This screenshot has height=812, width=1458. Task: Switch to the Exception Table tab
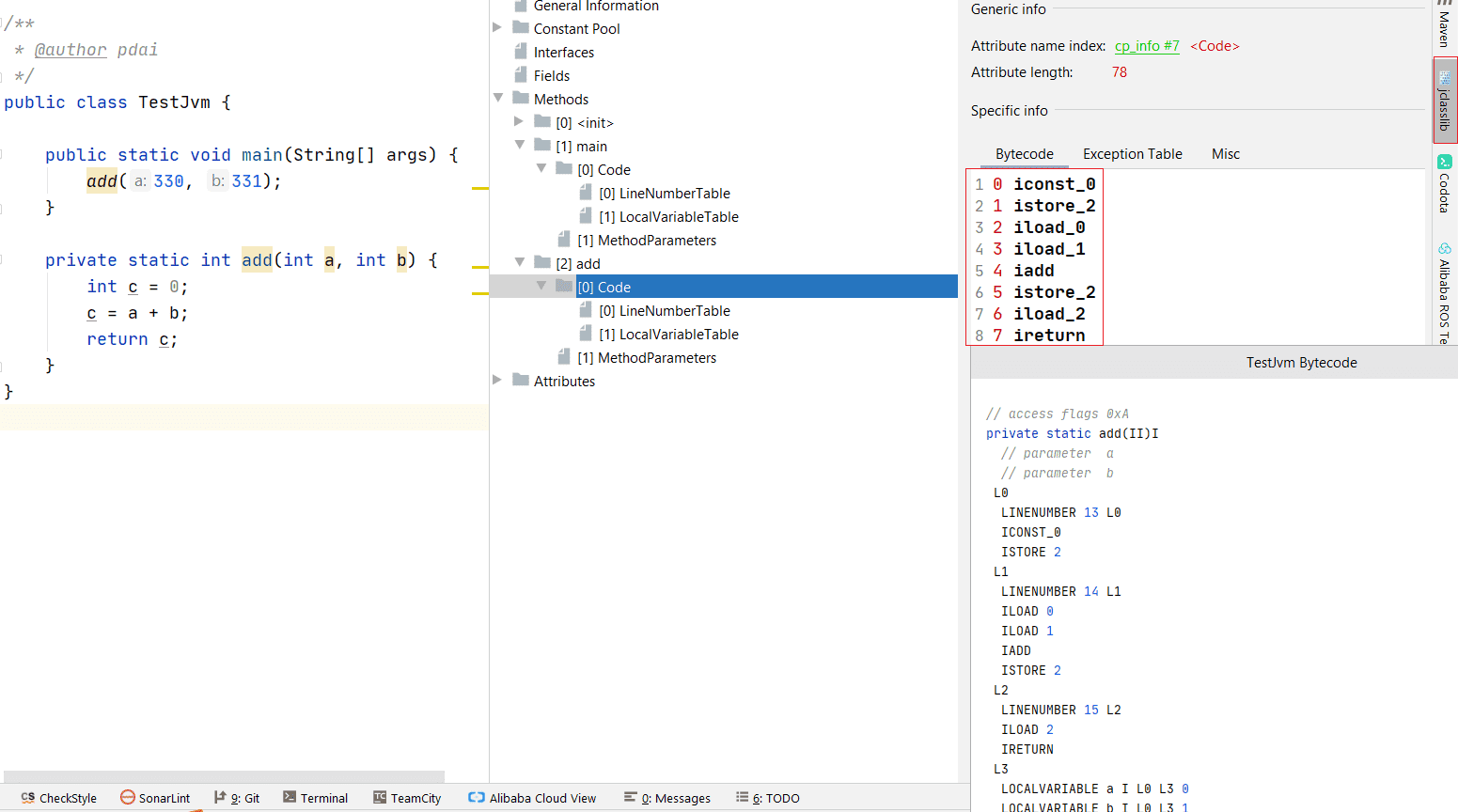[x=1132, y=154]
